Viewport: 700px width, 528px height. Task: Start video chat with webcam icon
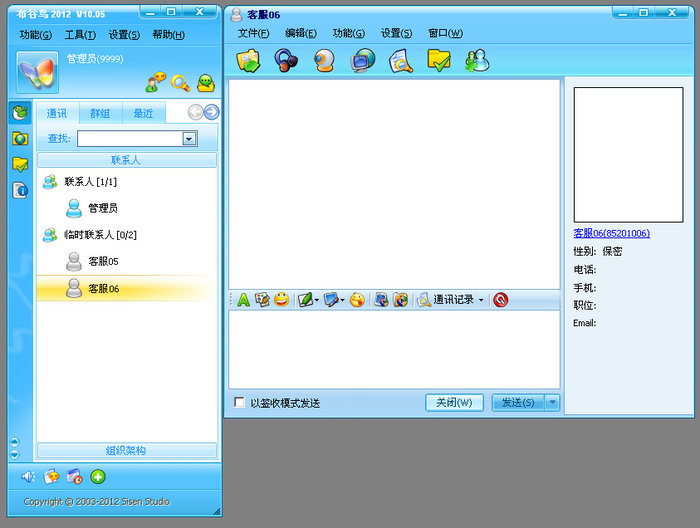pos(324,61)
